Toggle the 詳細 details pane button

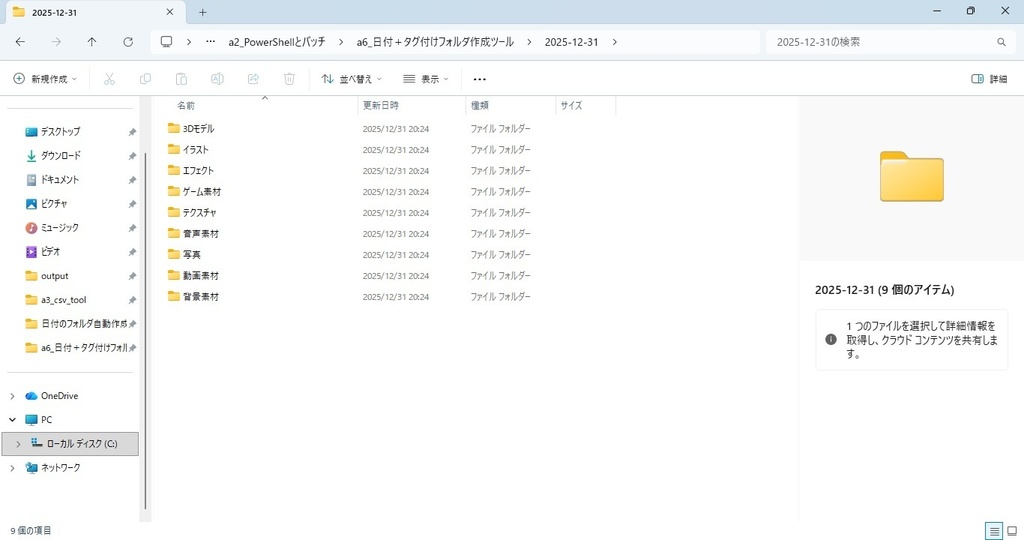(x=989, y=79)
